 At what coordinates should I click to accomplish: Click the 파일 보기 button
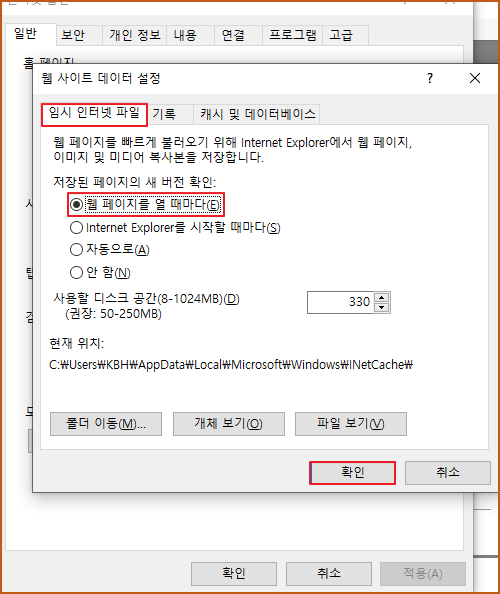tap(351, 424)
